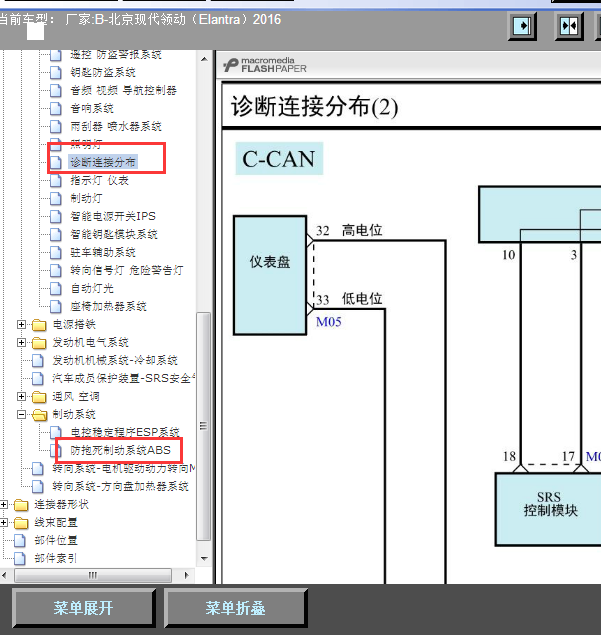Click the tree panel scroll-down arrow
The width and height of the screenshot is (601, 635).
(204, 559)
